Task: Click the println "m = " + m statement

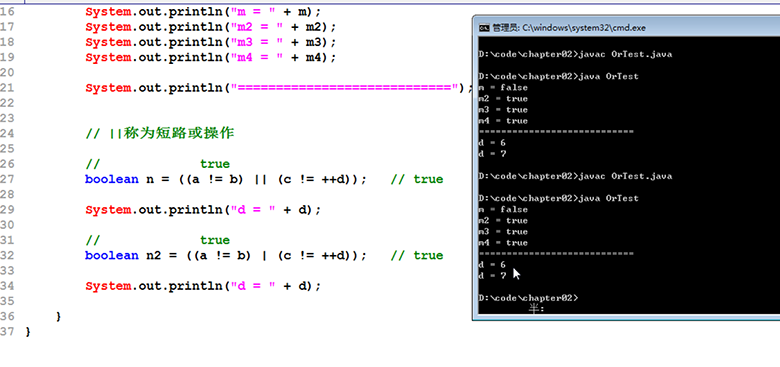Action: click(x=203, y=11)
